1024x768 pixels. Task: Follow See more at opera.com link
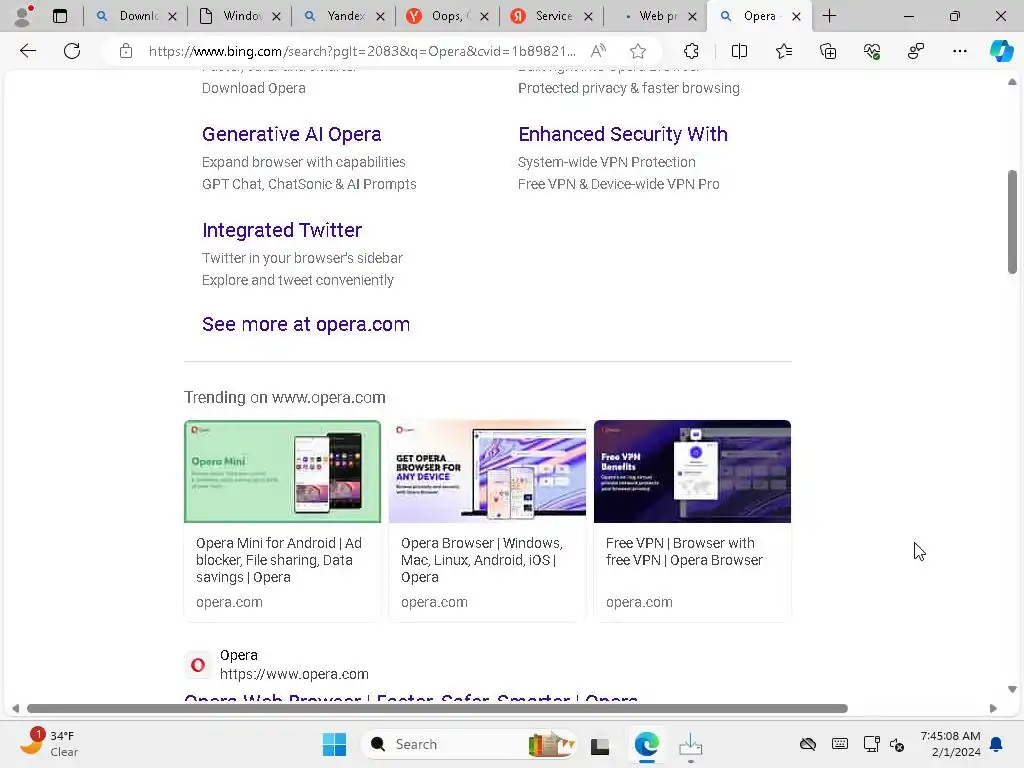(306, 324)
